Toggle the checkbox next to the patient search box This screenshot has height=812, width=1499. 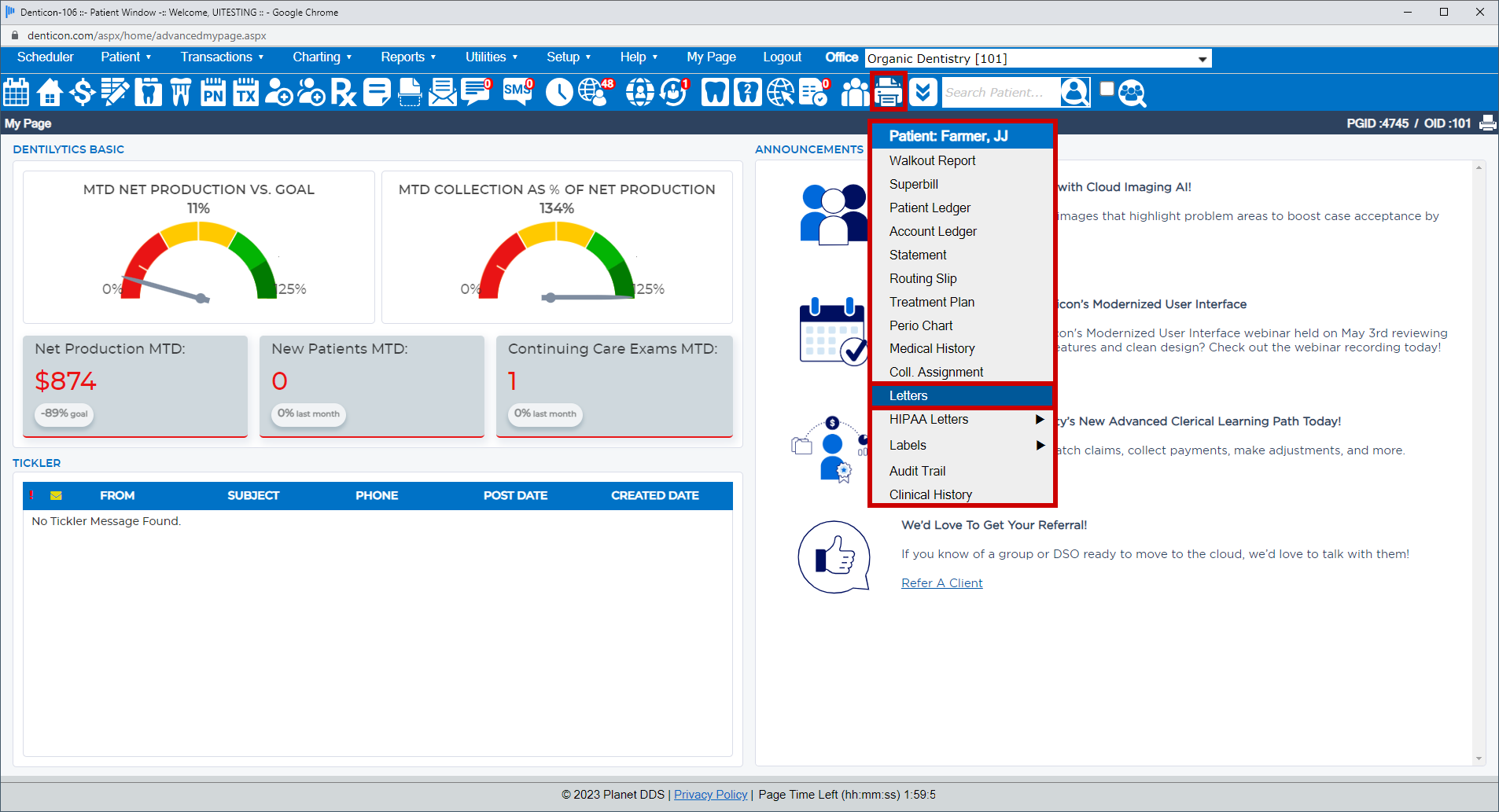click(x=1107, y=89)
